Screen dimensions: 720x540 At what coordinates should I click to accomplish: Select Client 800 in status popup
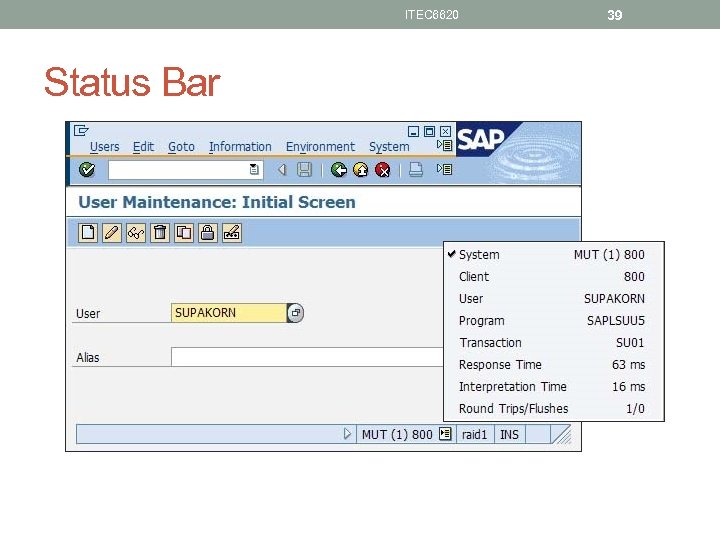pyautogui.click(x=554, y=276)
